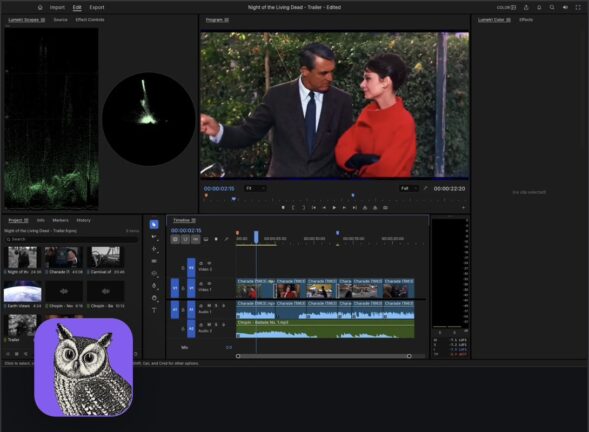Toggle V2 track targeting
Viewport: 589px width, 432px height.
[191, 268]
